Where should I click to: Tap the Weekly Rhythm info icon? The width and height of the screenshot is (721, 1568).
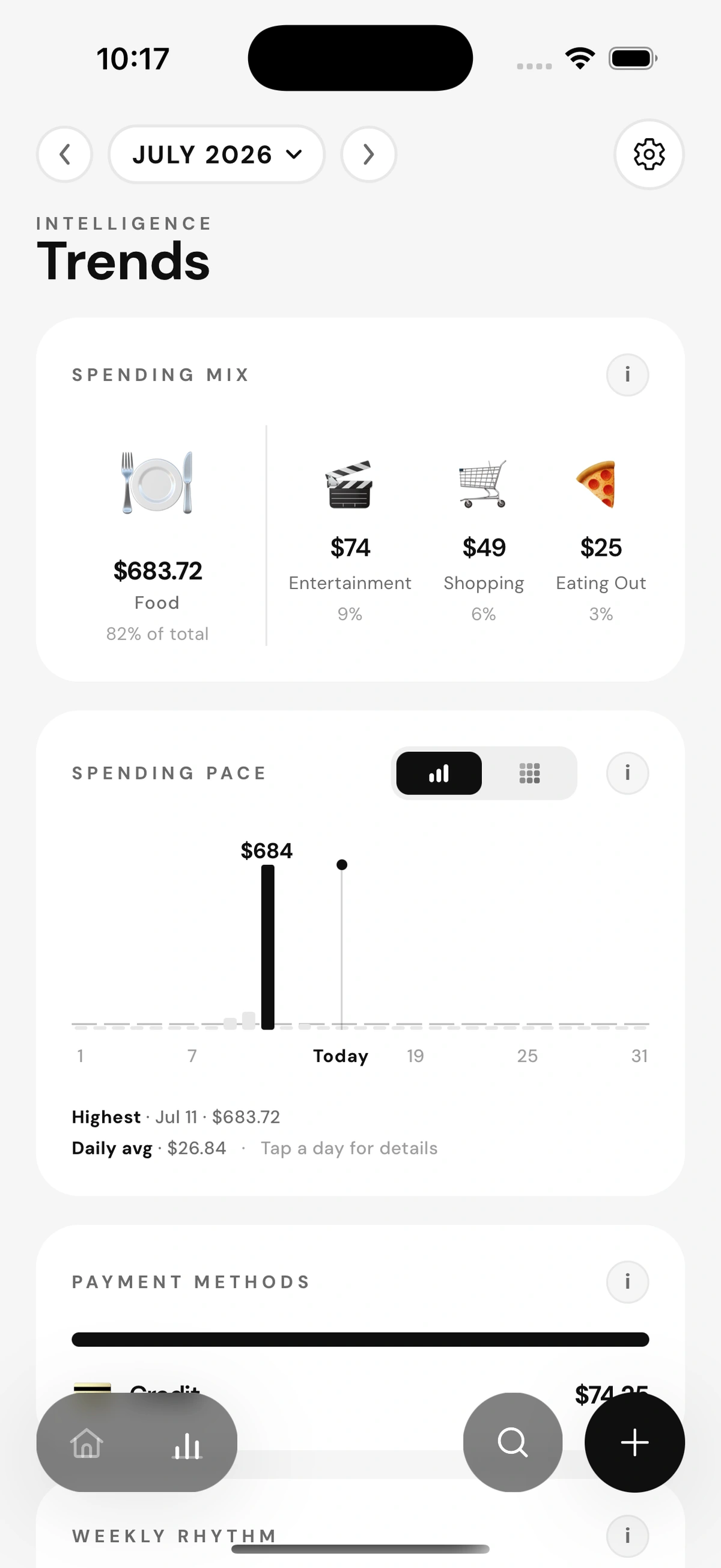[627, 1536]
